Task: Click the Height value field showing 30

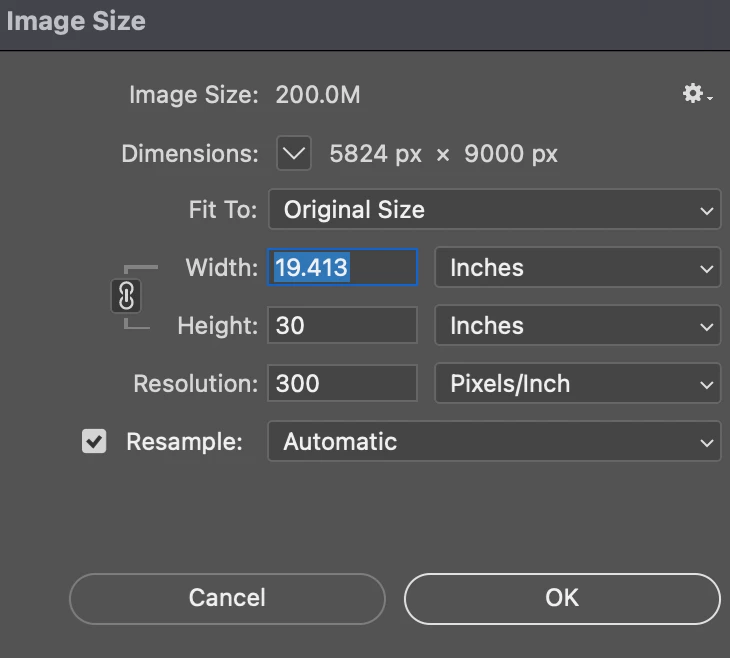Action: (x=342, y=326)
